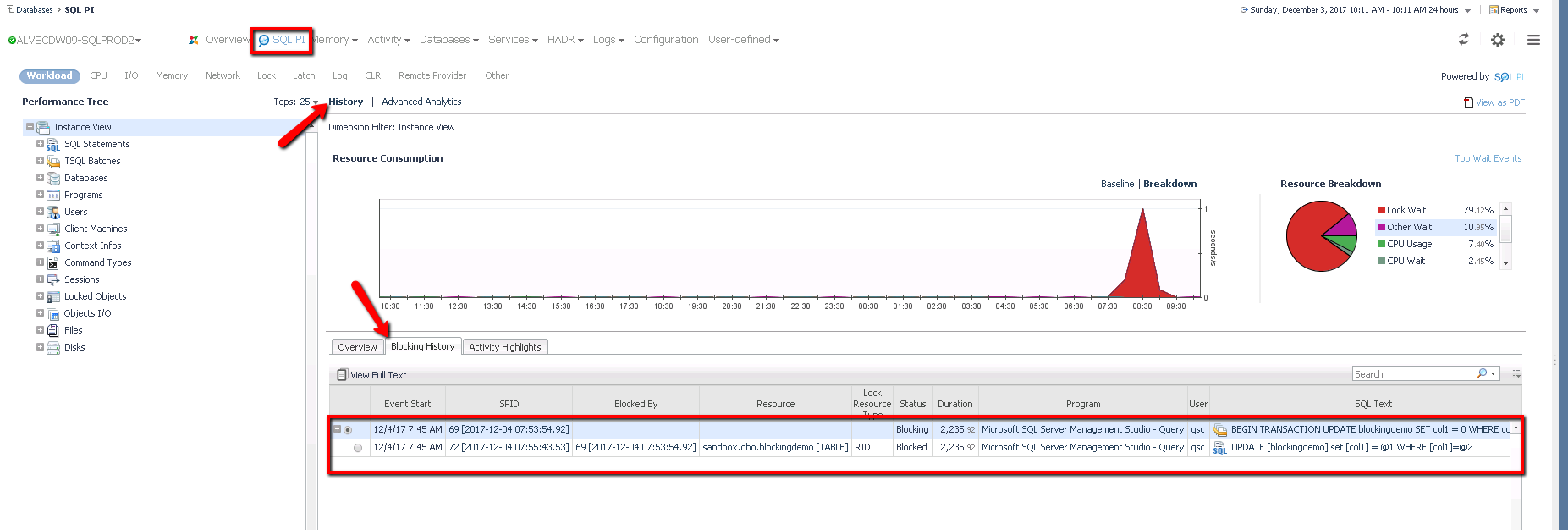1568x530 pixels.
Task: Click the Users tree icon
Action: [53, 213]
